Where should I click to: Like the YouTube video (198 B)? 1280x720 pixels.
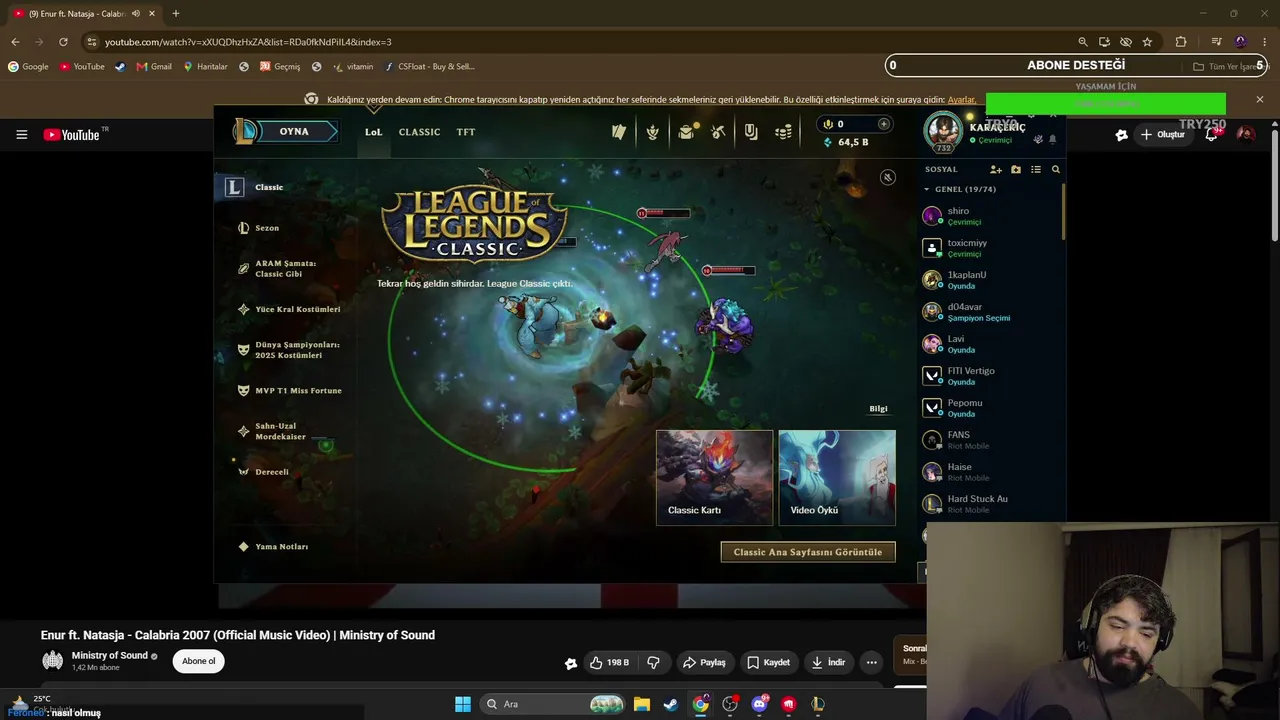609,662
